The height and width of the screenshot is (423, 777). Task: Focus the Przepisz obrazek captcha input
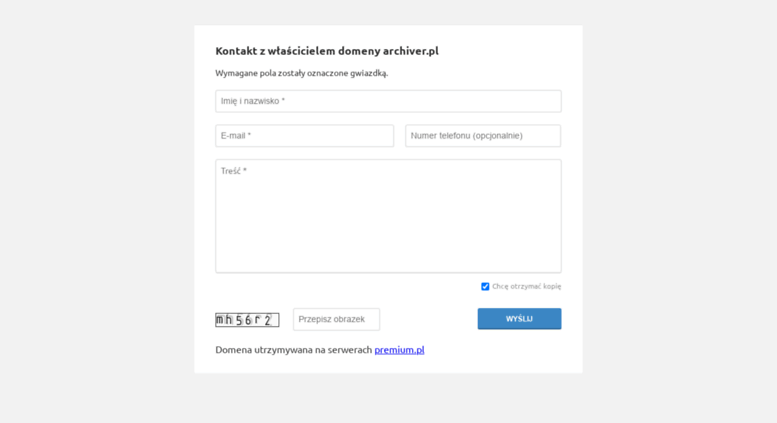click(336, 319)
